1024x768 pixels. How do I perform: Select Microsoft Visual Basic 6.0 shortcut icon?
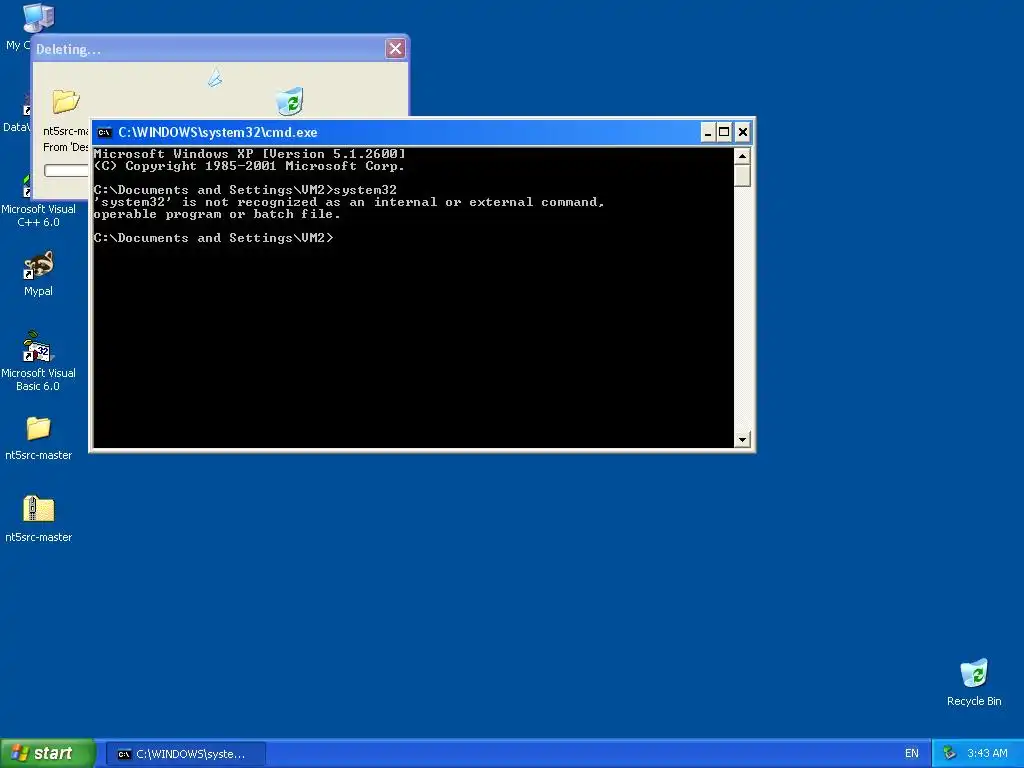39,347
